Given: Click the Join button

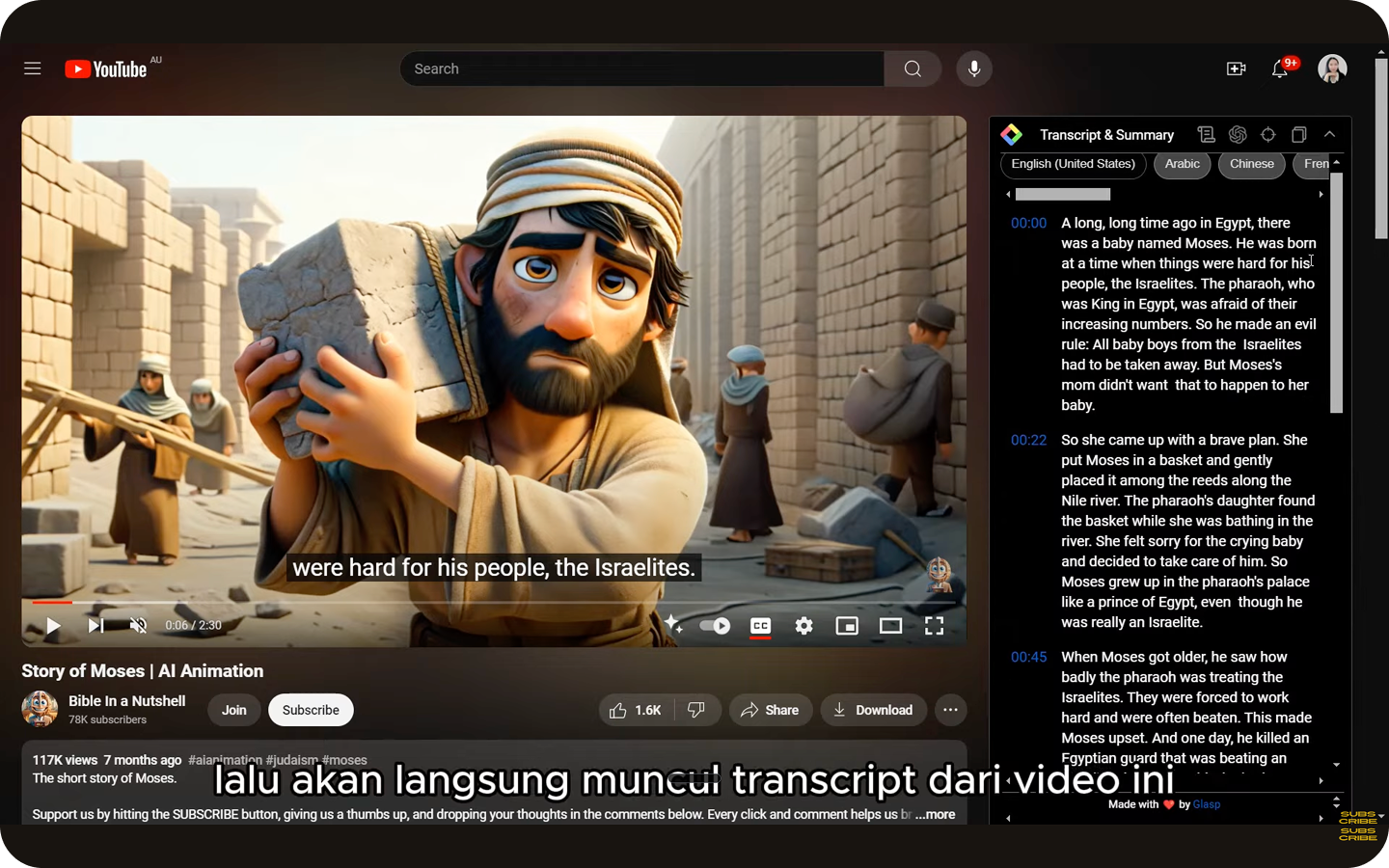Looking at the screenshot, I should (x=234, y=710).
